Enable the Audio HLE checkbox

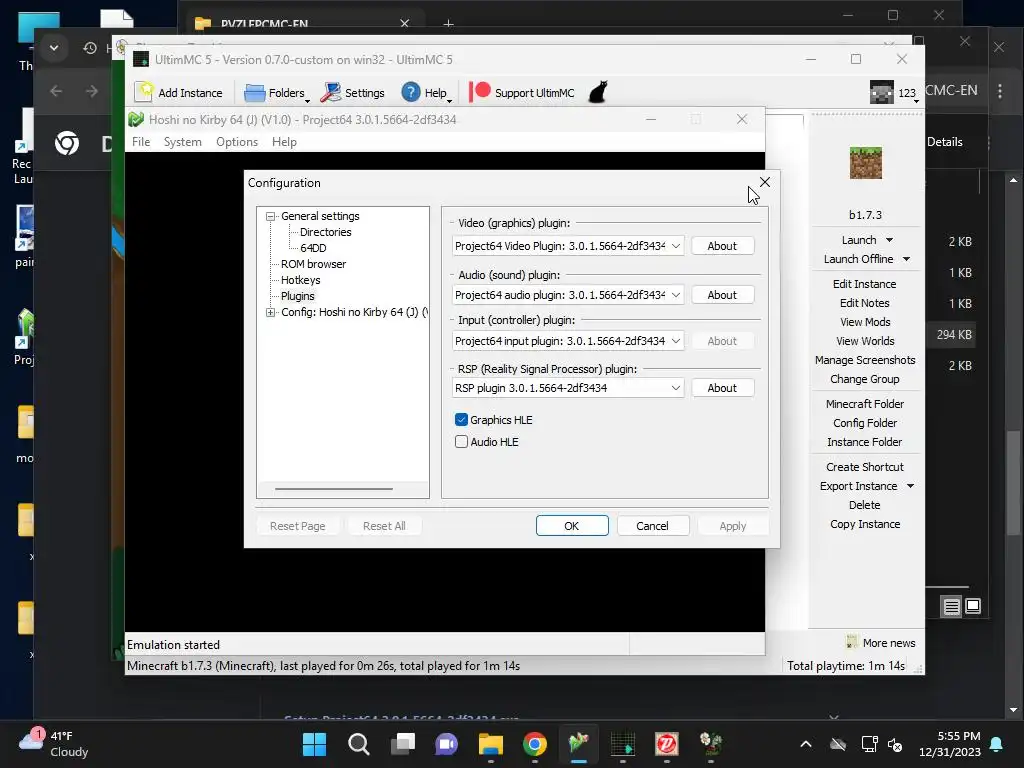(x=461, y=442)
